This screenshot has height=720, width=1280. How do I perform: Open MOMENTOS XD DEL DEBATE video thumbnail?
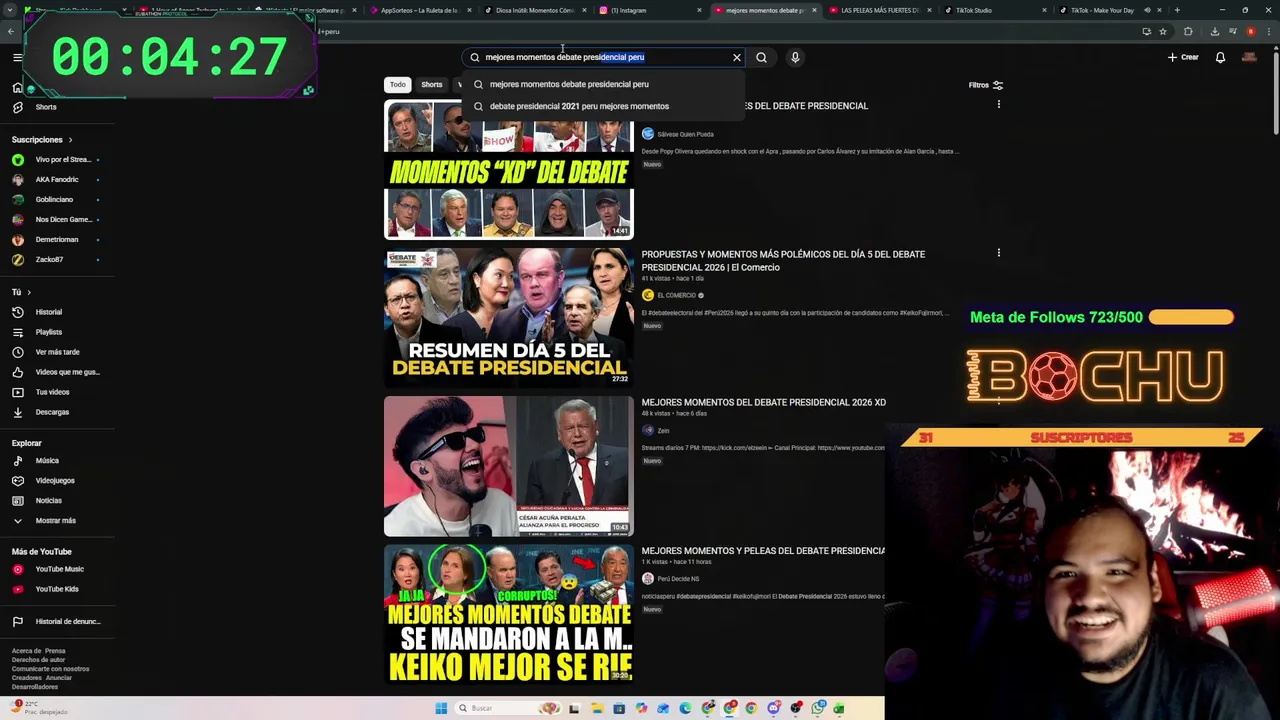(x=509, y=169)
